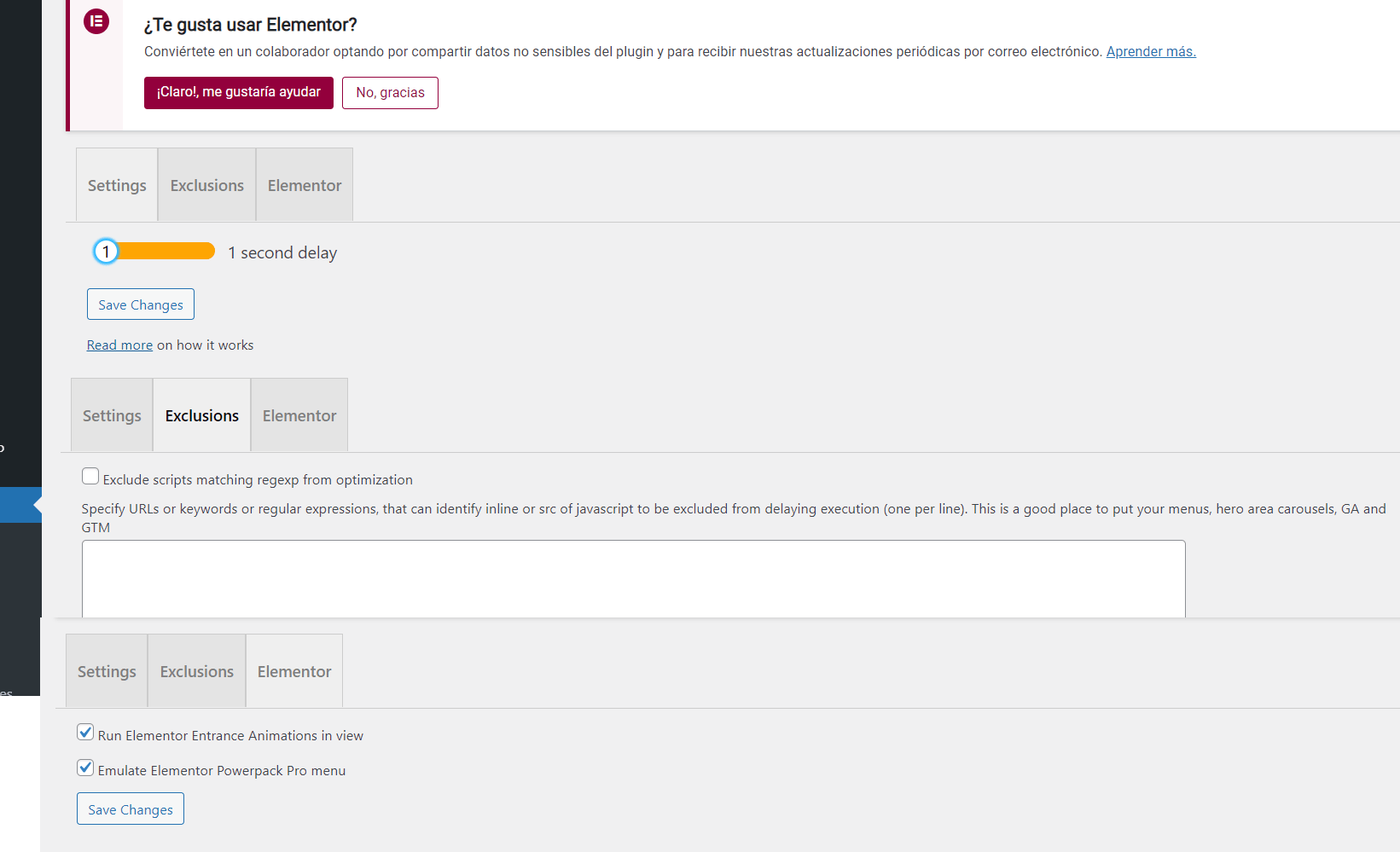Open the Aprender más link
This screenshot has width=1400, height=852.
[1151, 51]
